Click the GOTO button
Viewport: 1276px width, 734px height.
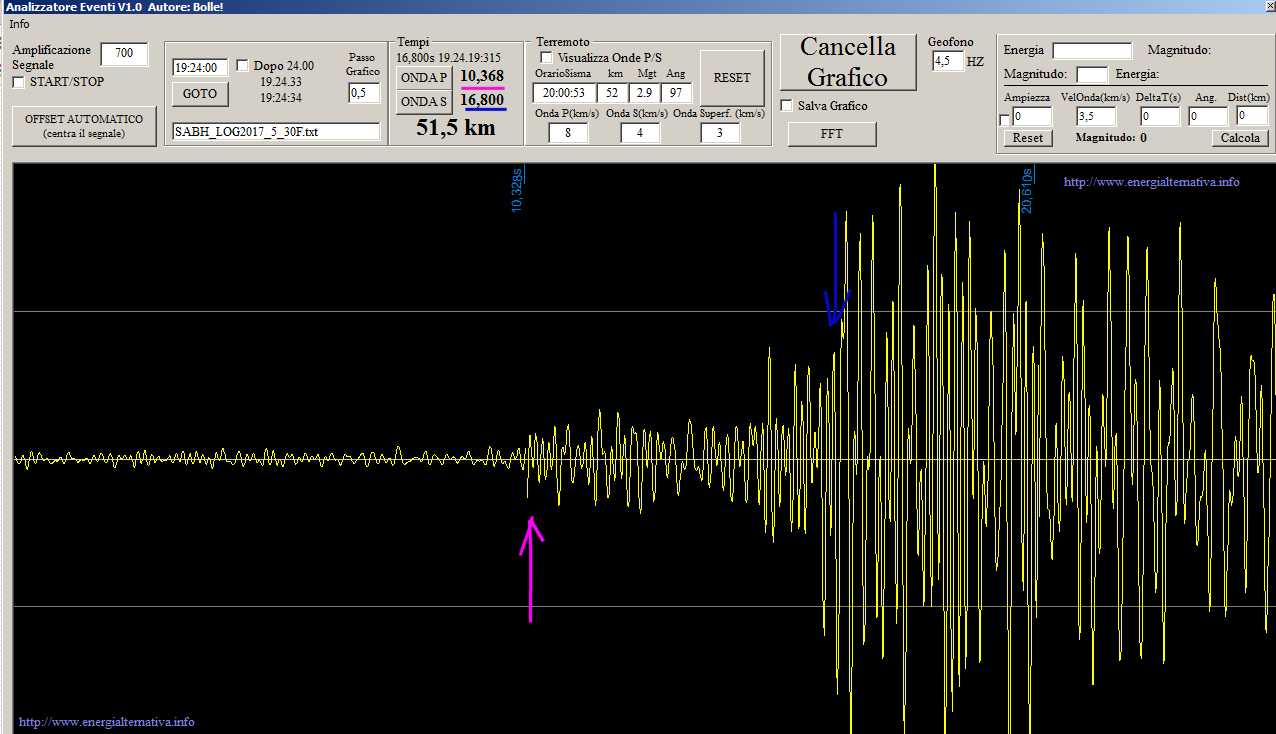point(200,94)
